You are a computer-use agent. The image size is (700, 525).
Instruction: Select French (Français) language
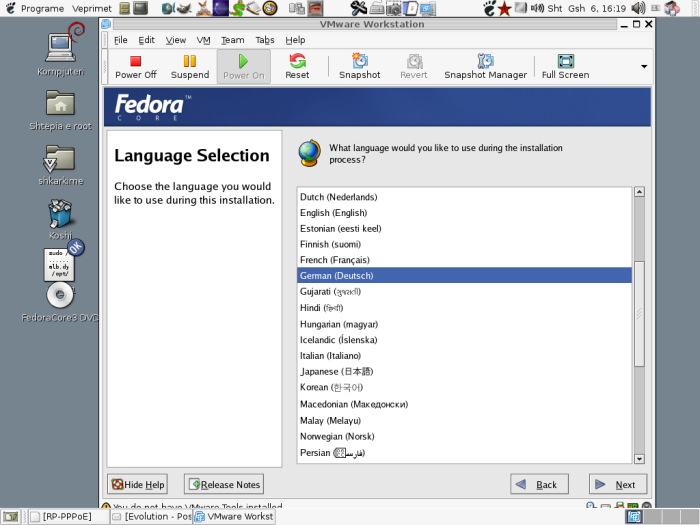point(464,260)
